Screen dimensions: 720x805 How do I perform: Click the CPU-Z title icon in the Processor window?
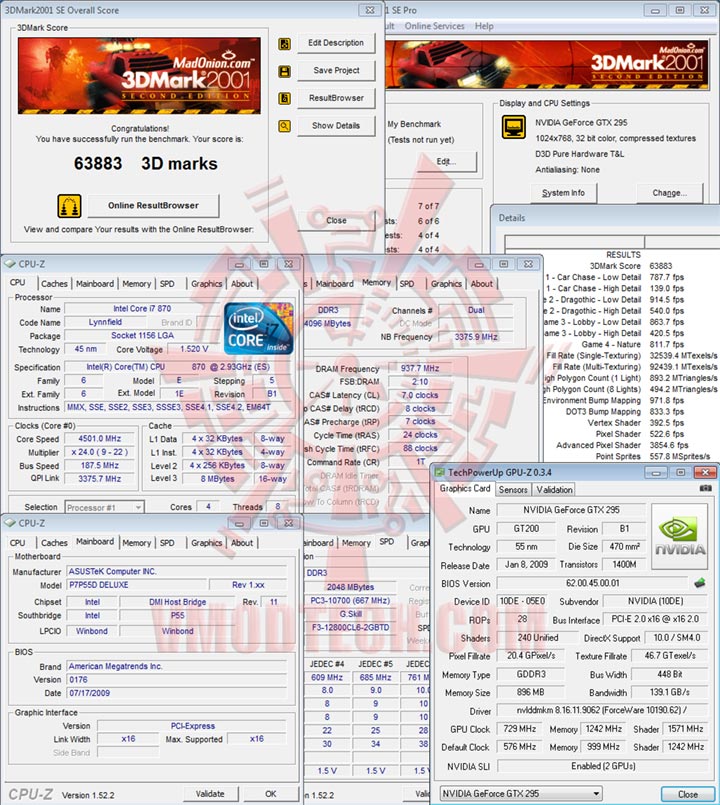[x=10, y=264]
